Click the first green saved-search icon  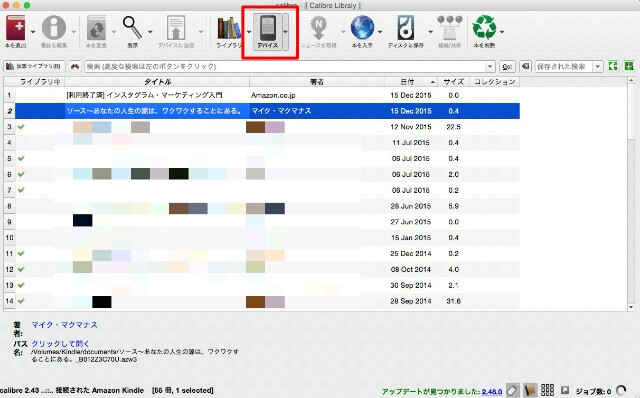[613, 66]
